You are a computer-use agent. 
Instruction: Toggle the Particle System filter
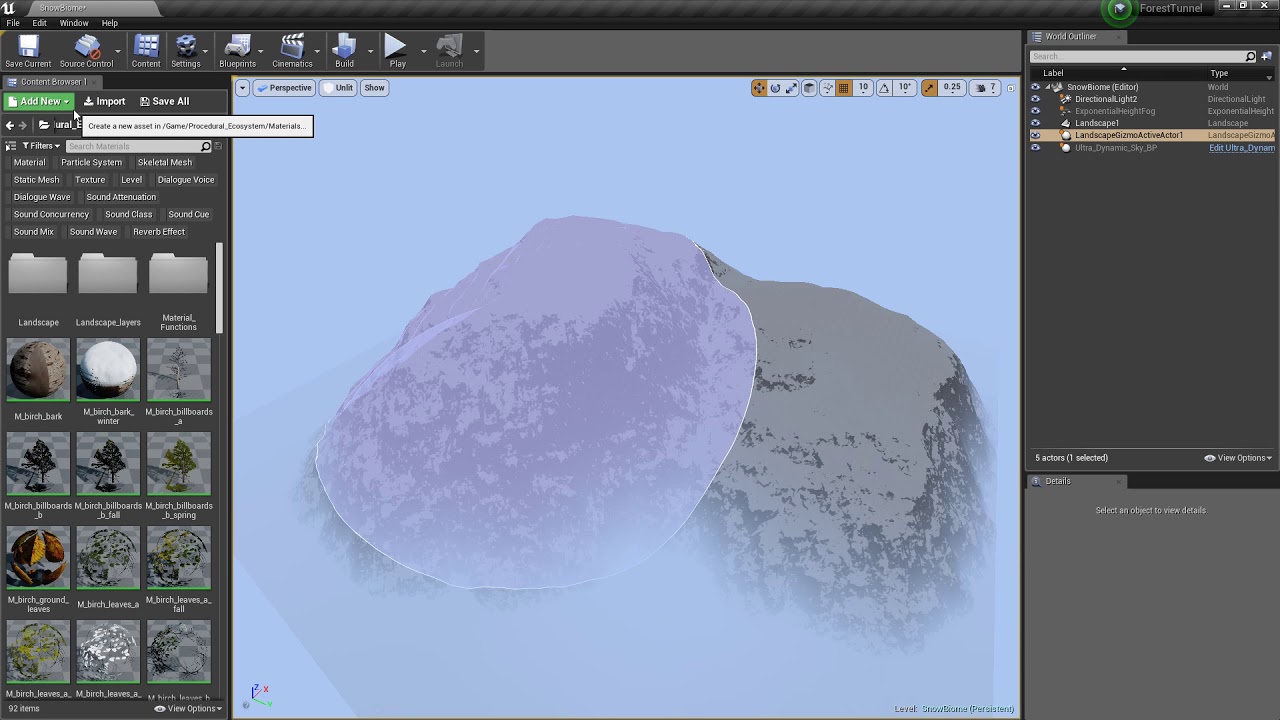[91, 162]
